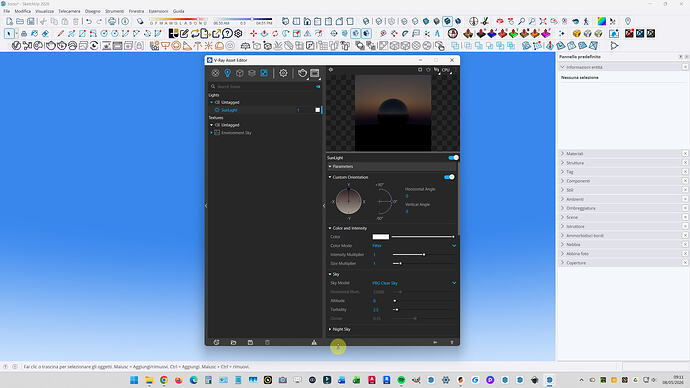Adjust the Intensity Multiplier slider
Viewport: 690px width, 388px height.
[x=424, y=255]
